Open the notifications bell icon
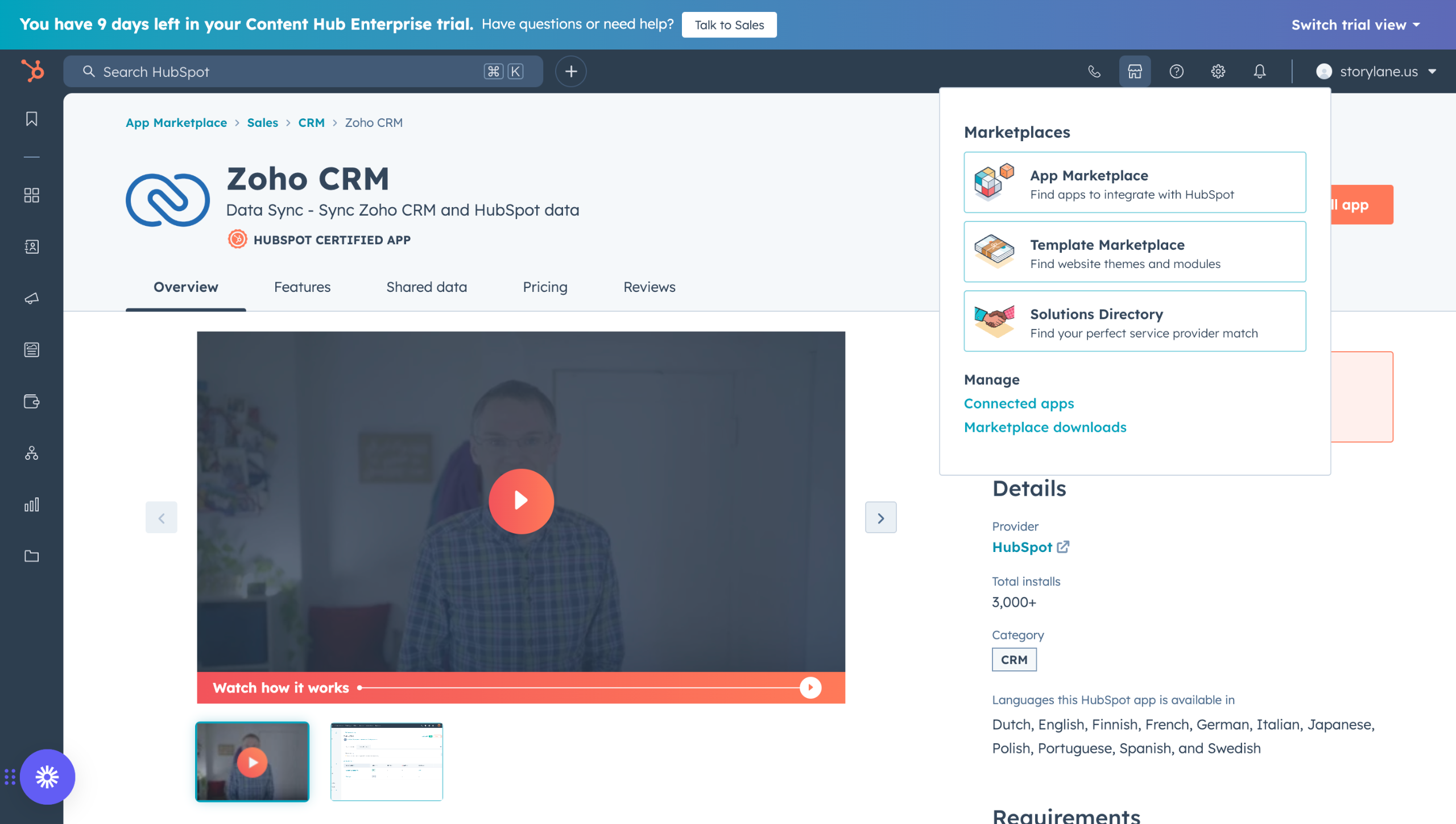 pyautogui.click(x=1260, y=71)
